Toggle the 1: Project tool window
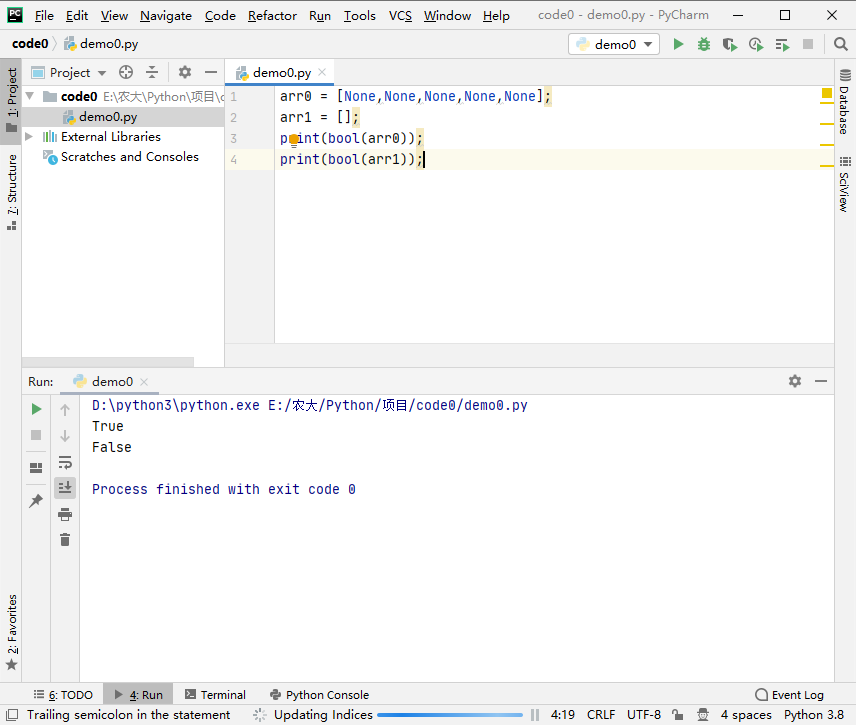 click(x=11, y=101)
